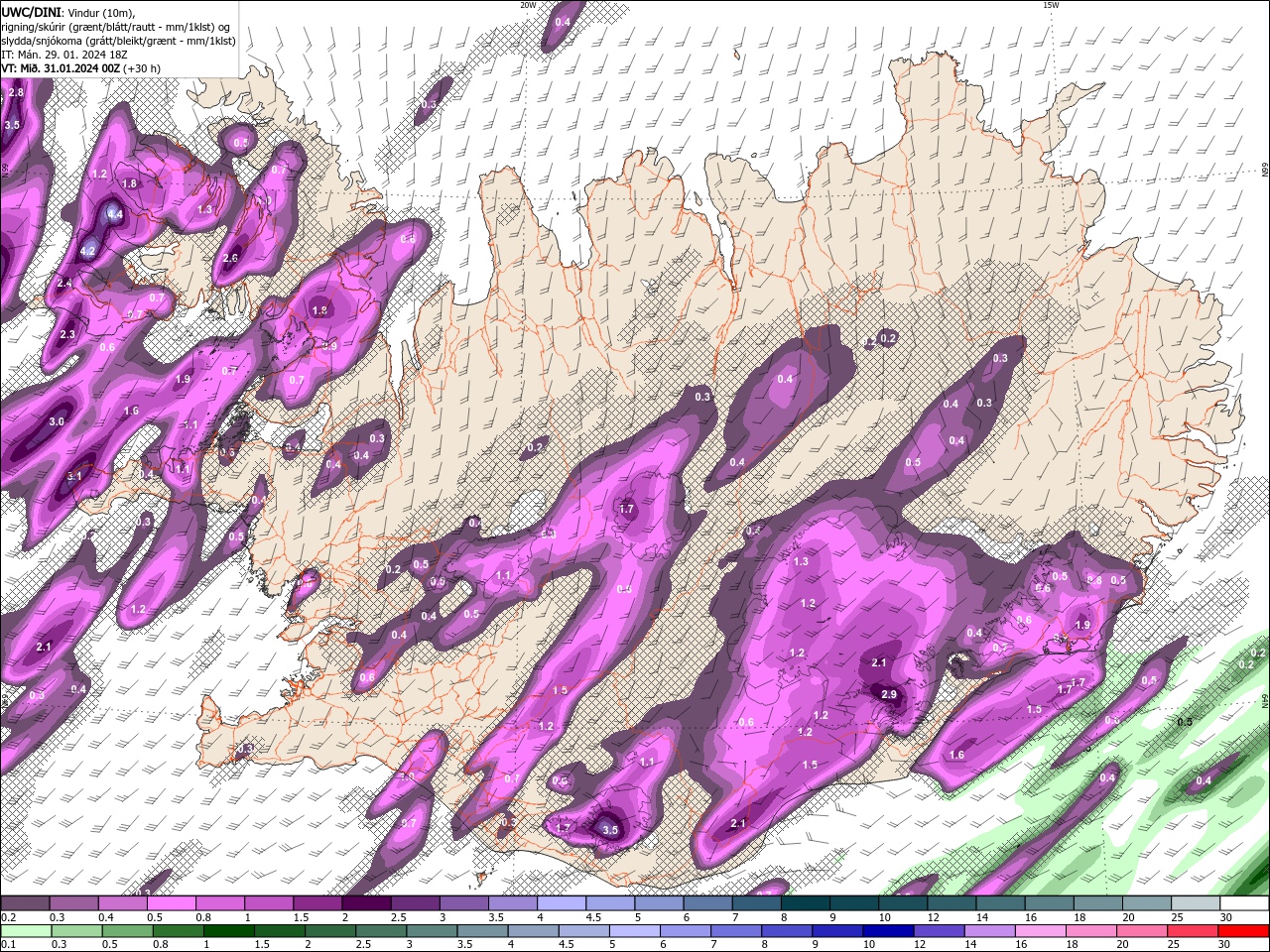Click the '15W' longitude label
This screenshot has width=1270, height=952.
click(1050, 5)
